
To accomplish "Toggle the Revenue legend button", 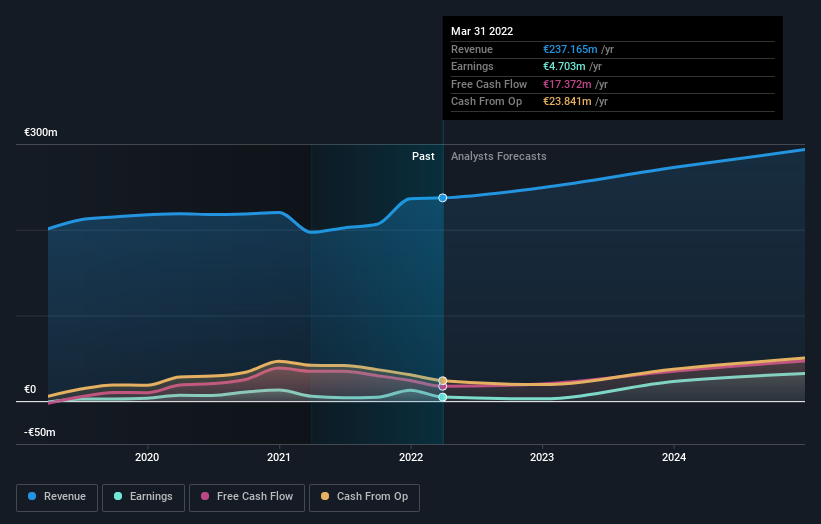I will pyautogui.click(x=57, y=497).
